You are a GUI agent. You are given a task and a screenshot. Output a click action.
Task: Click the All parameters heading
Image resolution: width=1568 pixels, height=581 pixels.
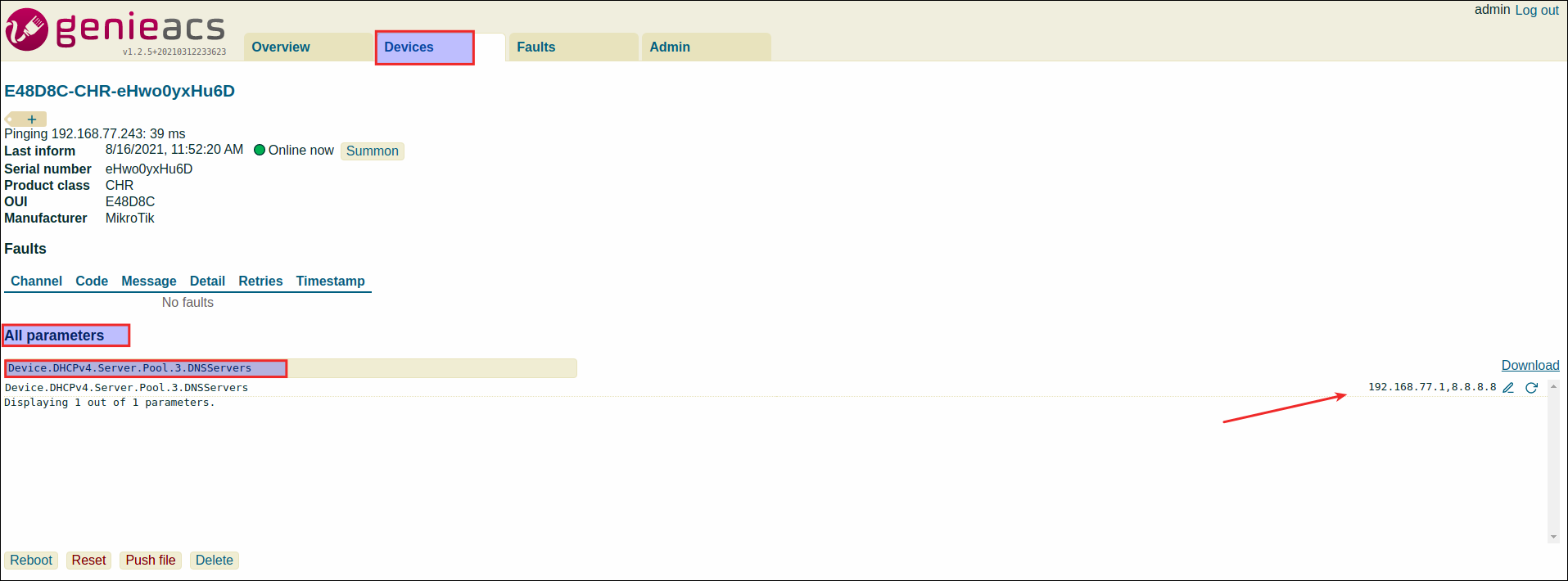point(54,336)
